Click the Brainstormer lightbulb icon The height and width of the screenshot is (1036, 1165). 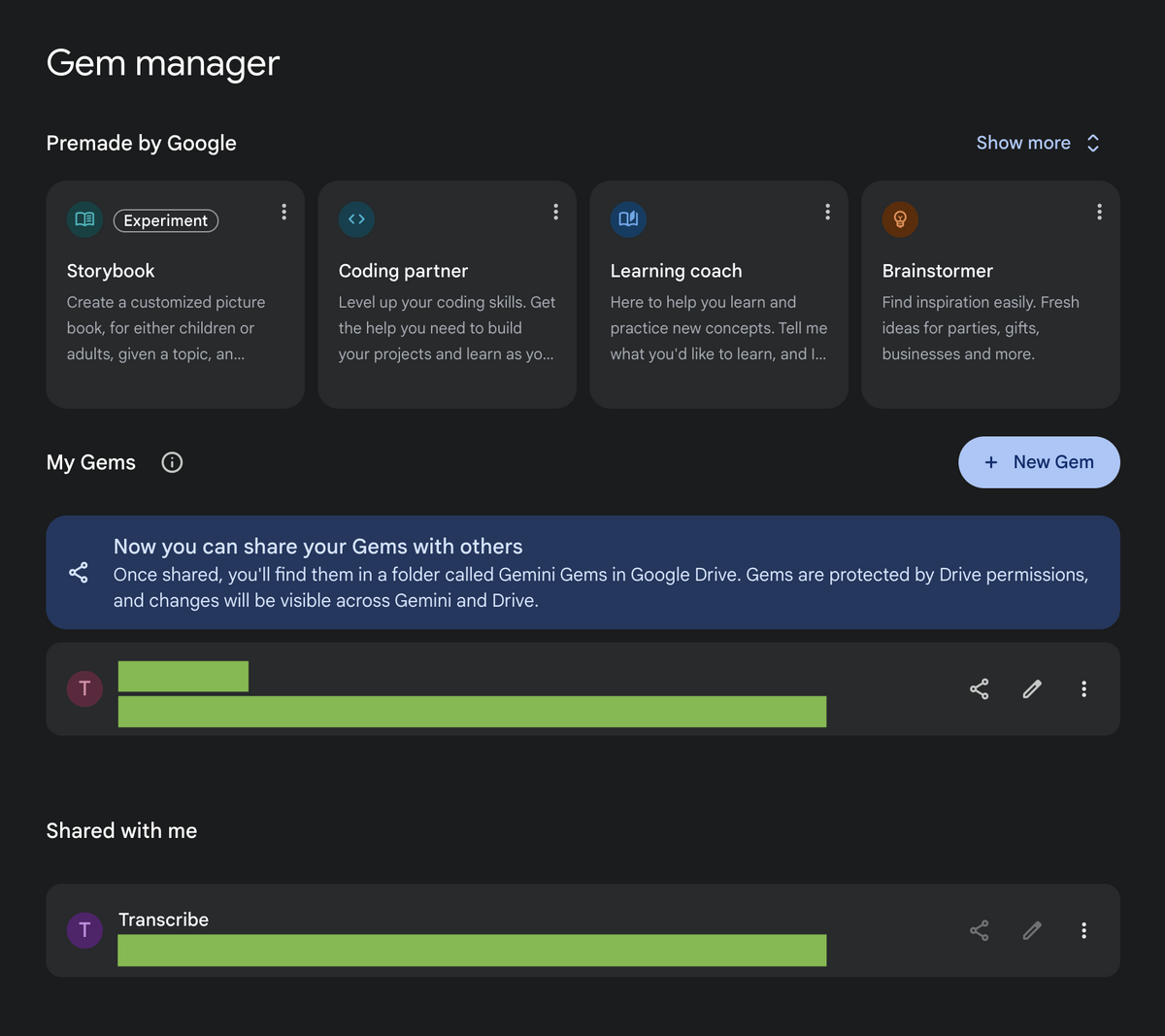coord(900,219)
